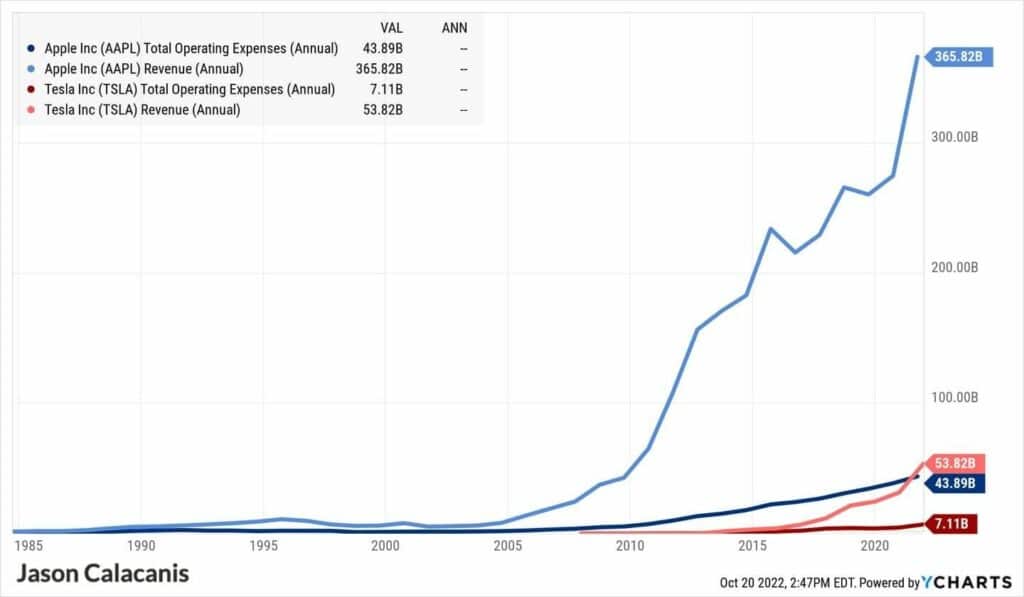Image resolution: width=1024 pixels, height=597 pixels.
Task: Click the Jason Calacanis watermark text
Action: 103,574
